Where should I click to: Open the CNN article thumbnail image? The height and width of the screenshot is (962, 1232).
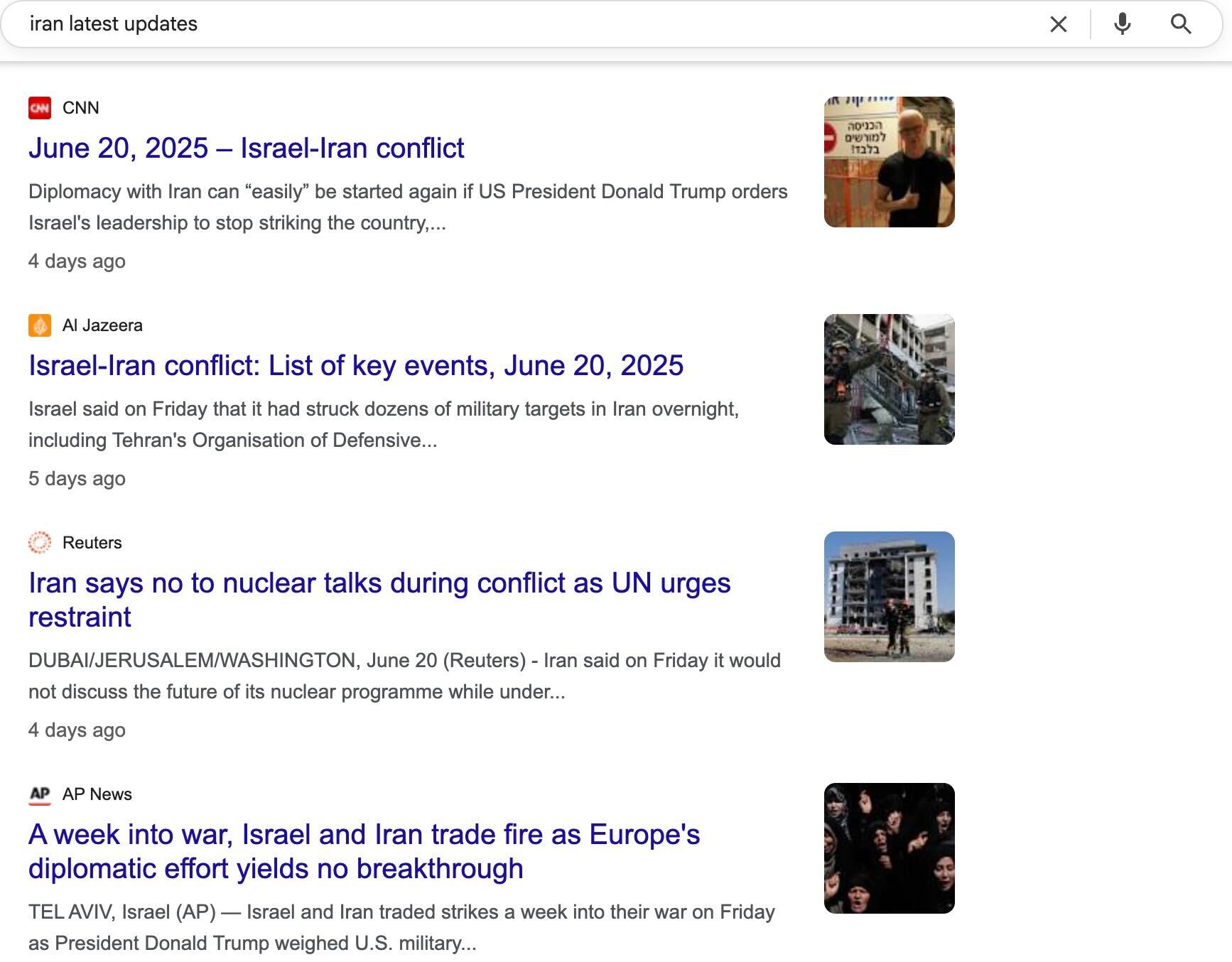(890, 162)
